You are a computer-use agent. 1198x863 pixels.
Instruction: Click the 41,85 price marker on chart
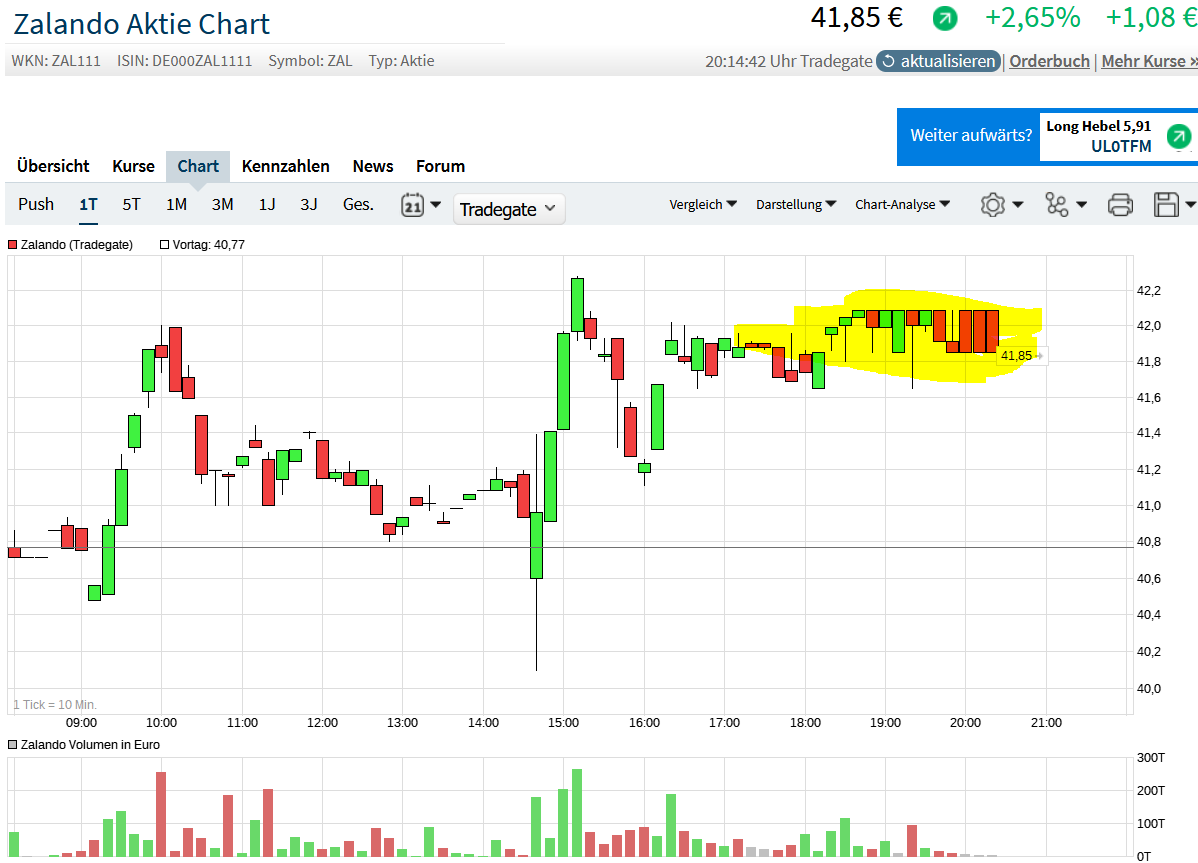click(1016, 355)
